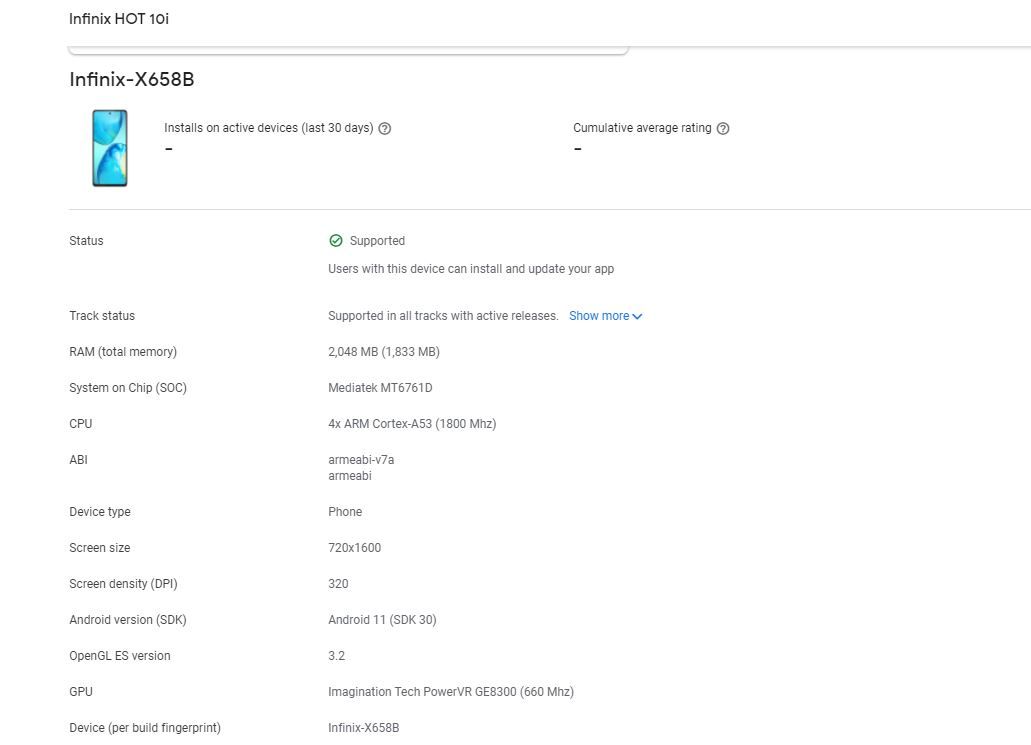Click the Imagination Tech PowerVR GE8300 value
This screenshot has width=1031, height=745.
pos(451,692)
